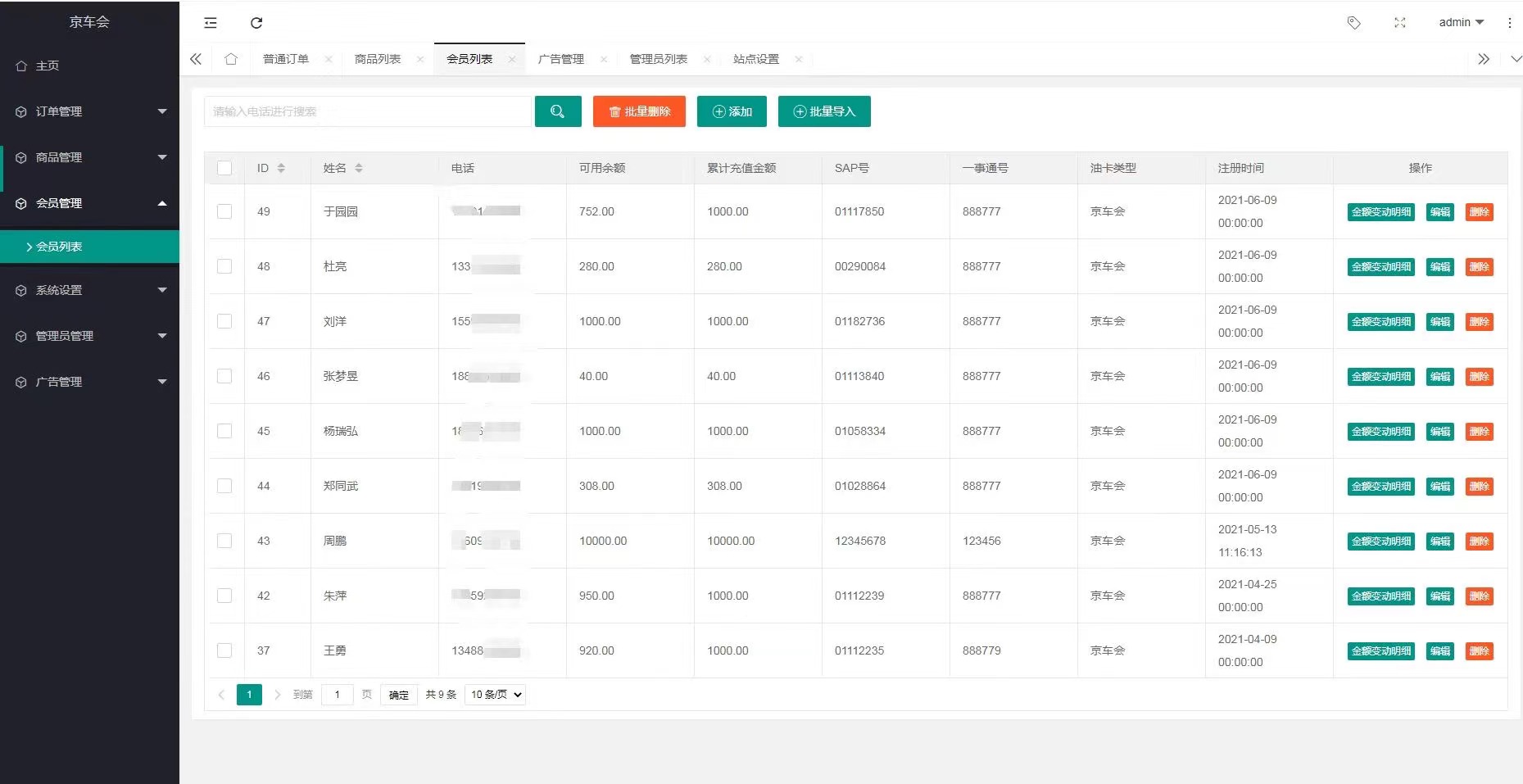Screen dimensions: 1523x784
Task: Tick the checkbox for row ID 43
Action: [224, 541]
